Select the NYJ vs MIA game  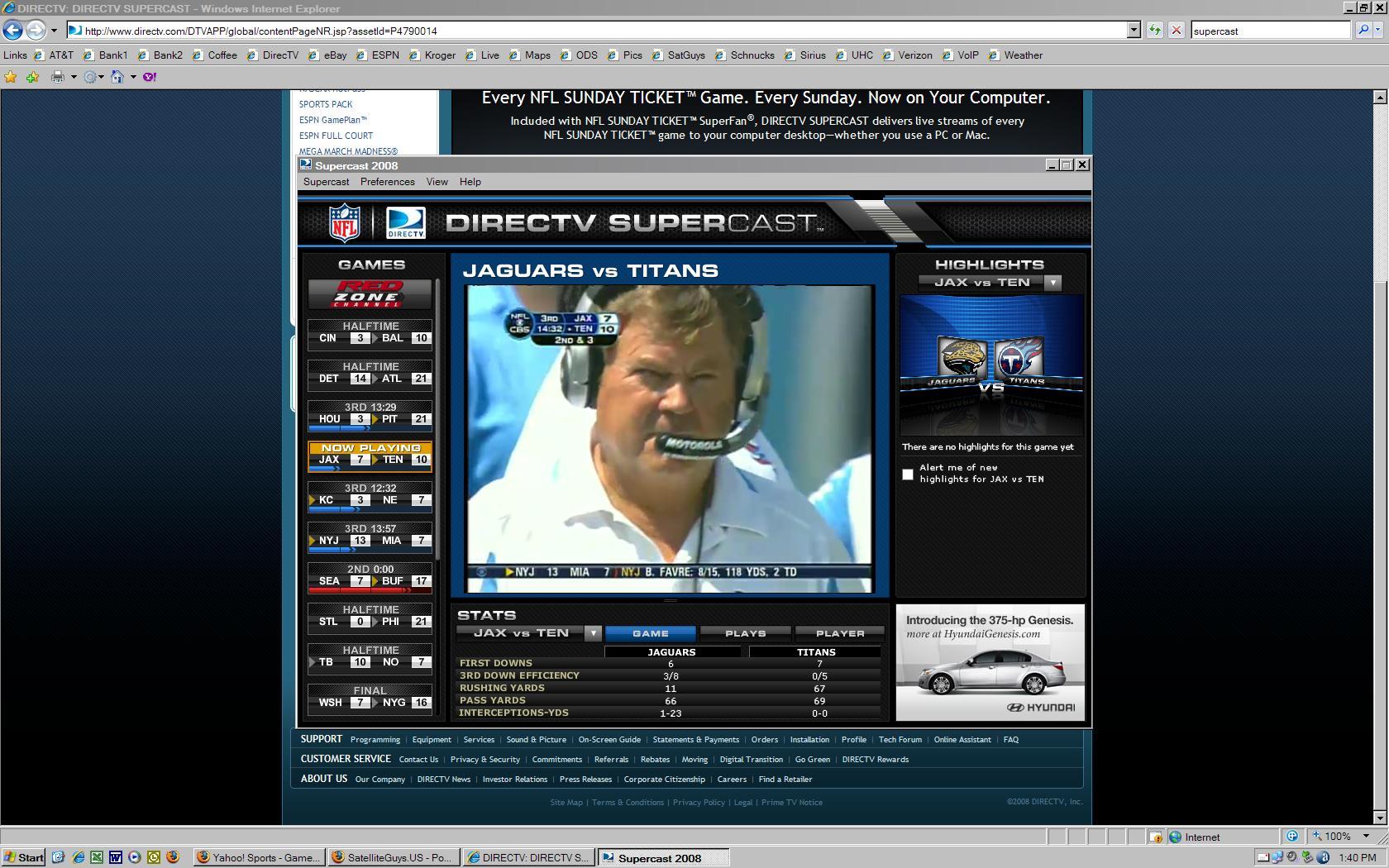click(x=370, y=537)
